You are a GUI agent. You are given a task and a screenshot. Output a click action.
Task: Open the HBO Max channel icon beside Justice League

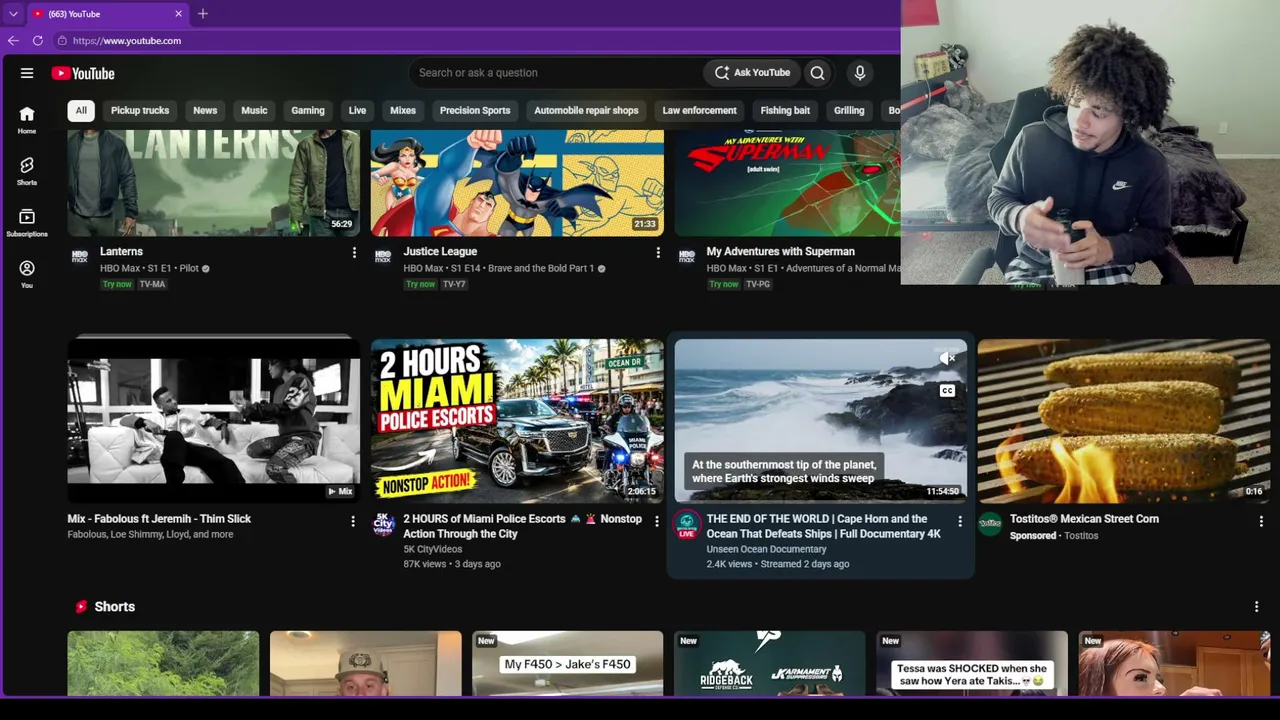[382, 257]
